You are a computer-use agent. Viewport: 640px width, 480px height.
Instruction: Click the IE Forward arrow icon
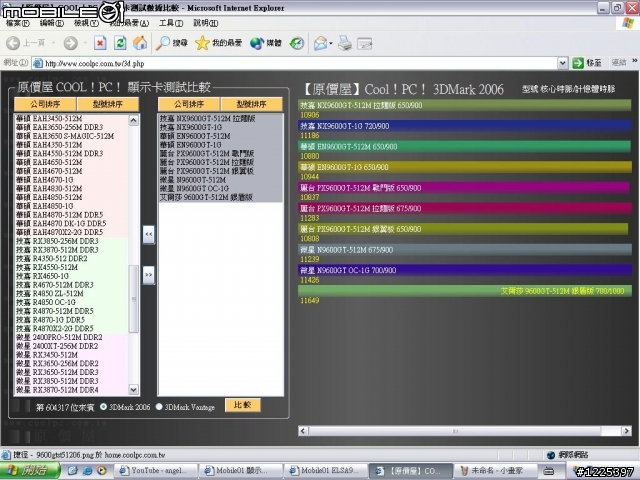pyautogui.click(x=71, y=43)
